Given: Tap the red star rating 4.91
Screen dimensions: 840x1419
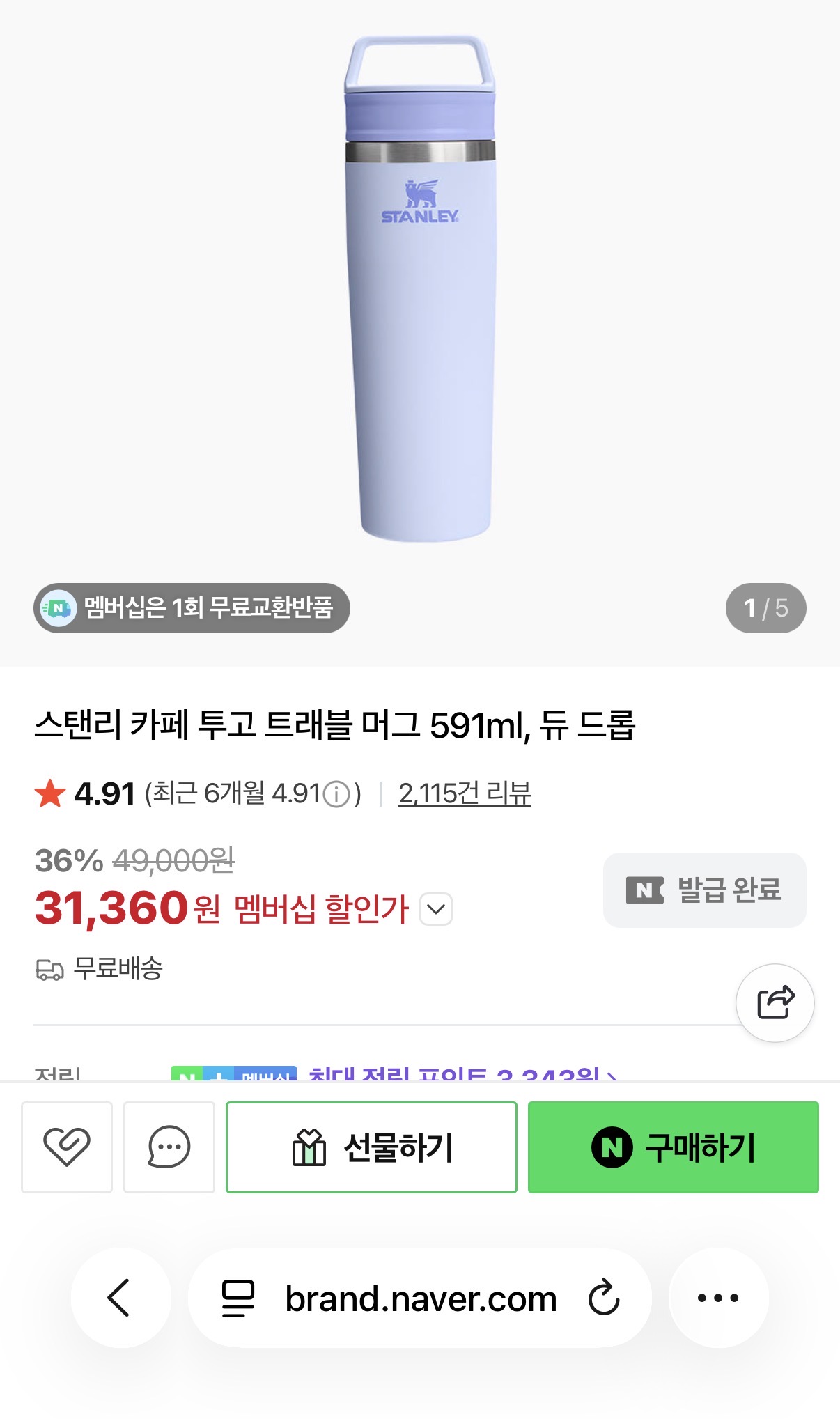Looking at the screenshot, I should (x=84, y=793).
